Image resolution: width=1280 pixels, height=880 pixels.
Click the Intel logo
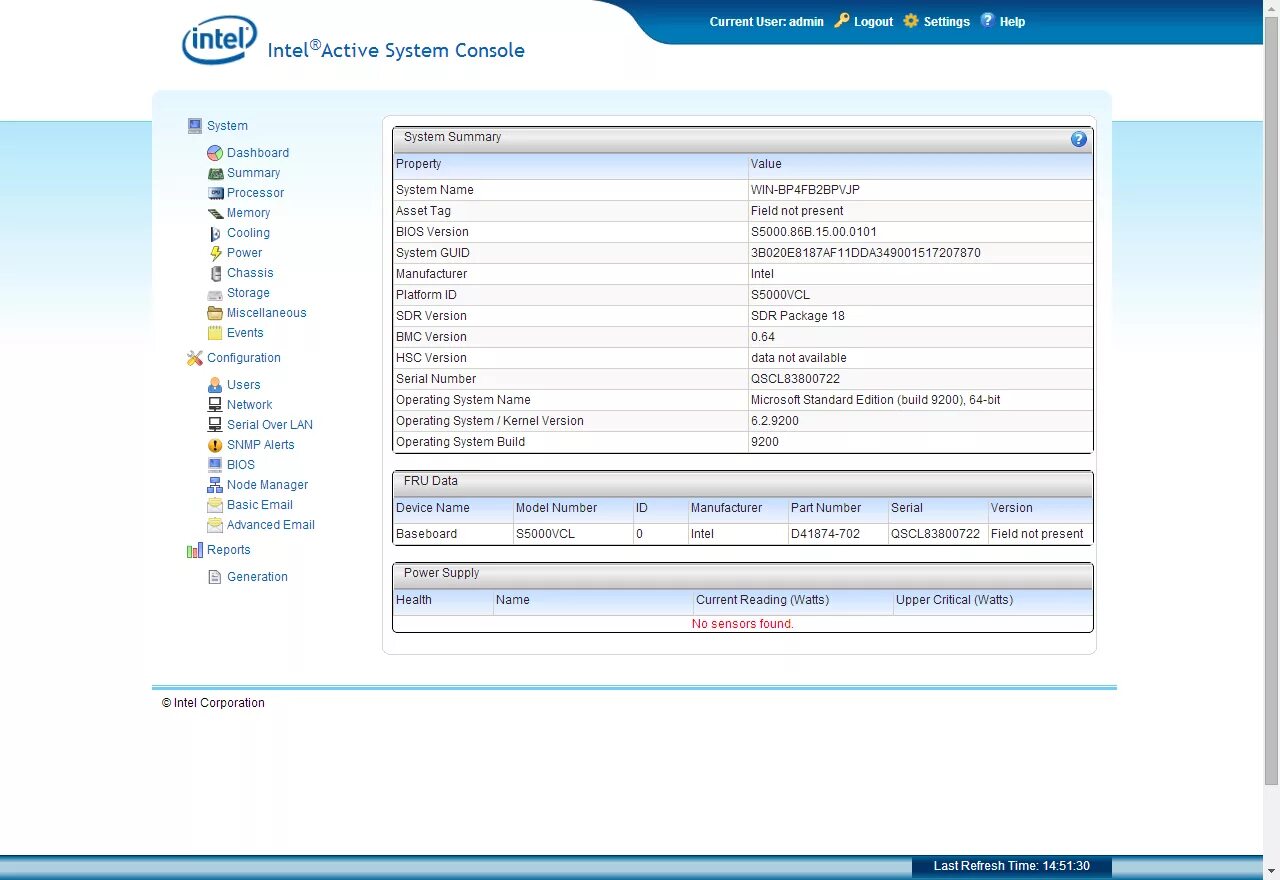tap(219, 40)
